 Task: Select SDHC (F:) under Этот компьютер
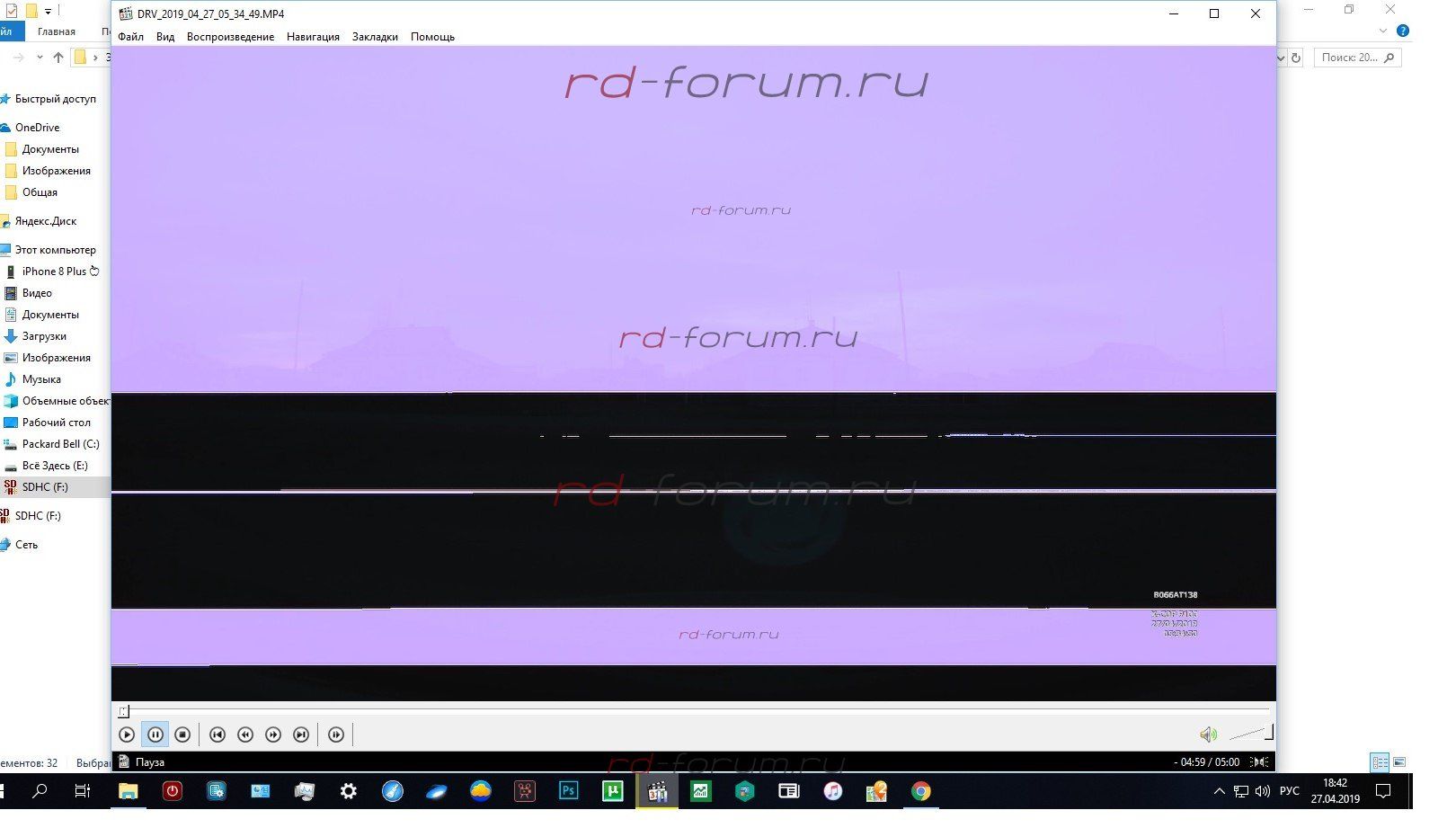[45, 487]
